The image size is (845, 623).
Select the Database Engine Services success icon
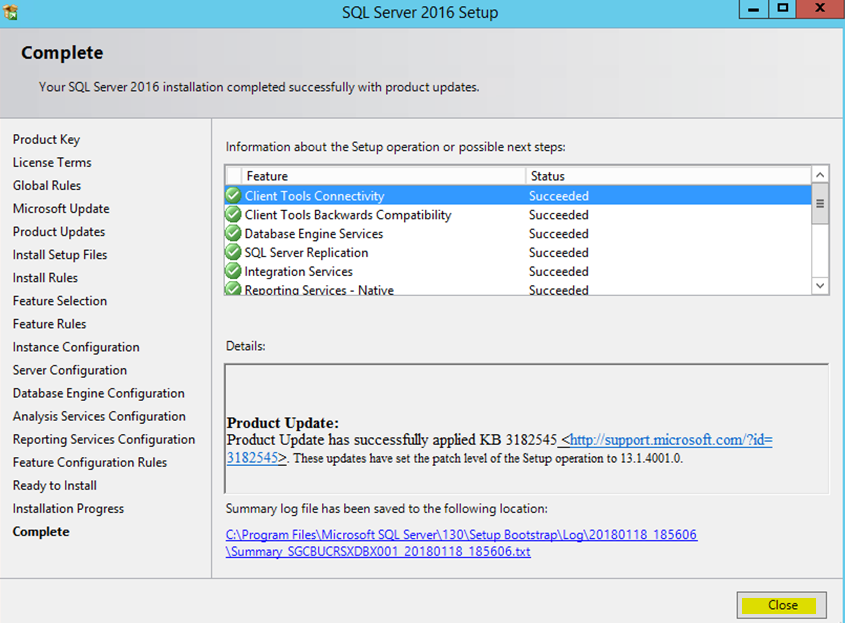[x=232, y=233]
